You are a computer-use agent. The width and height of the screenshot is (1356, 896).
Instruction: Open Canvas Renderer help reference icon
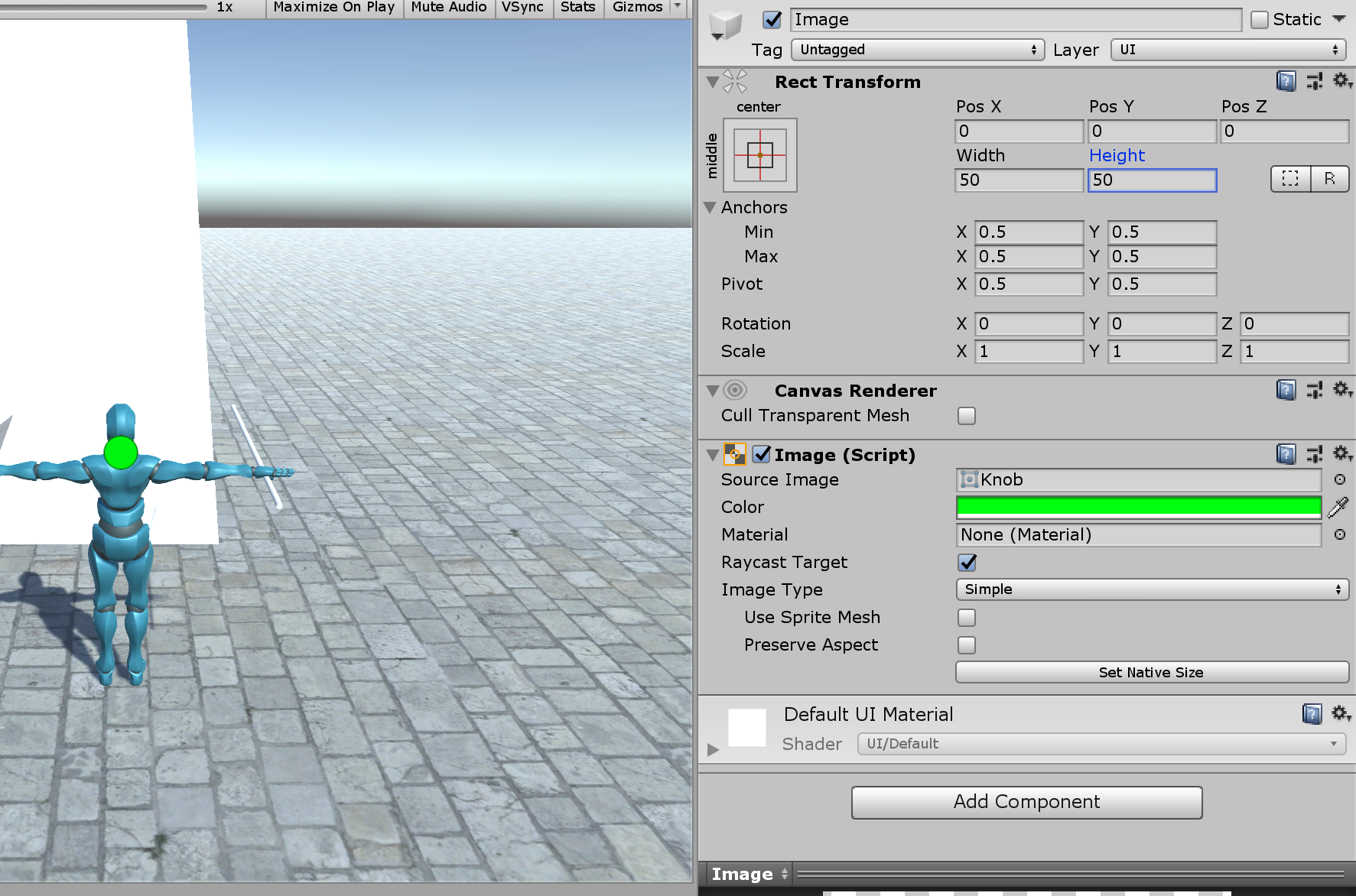click(x=1286, y=390)
